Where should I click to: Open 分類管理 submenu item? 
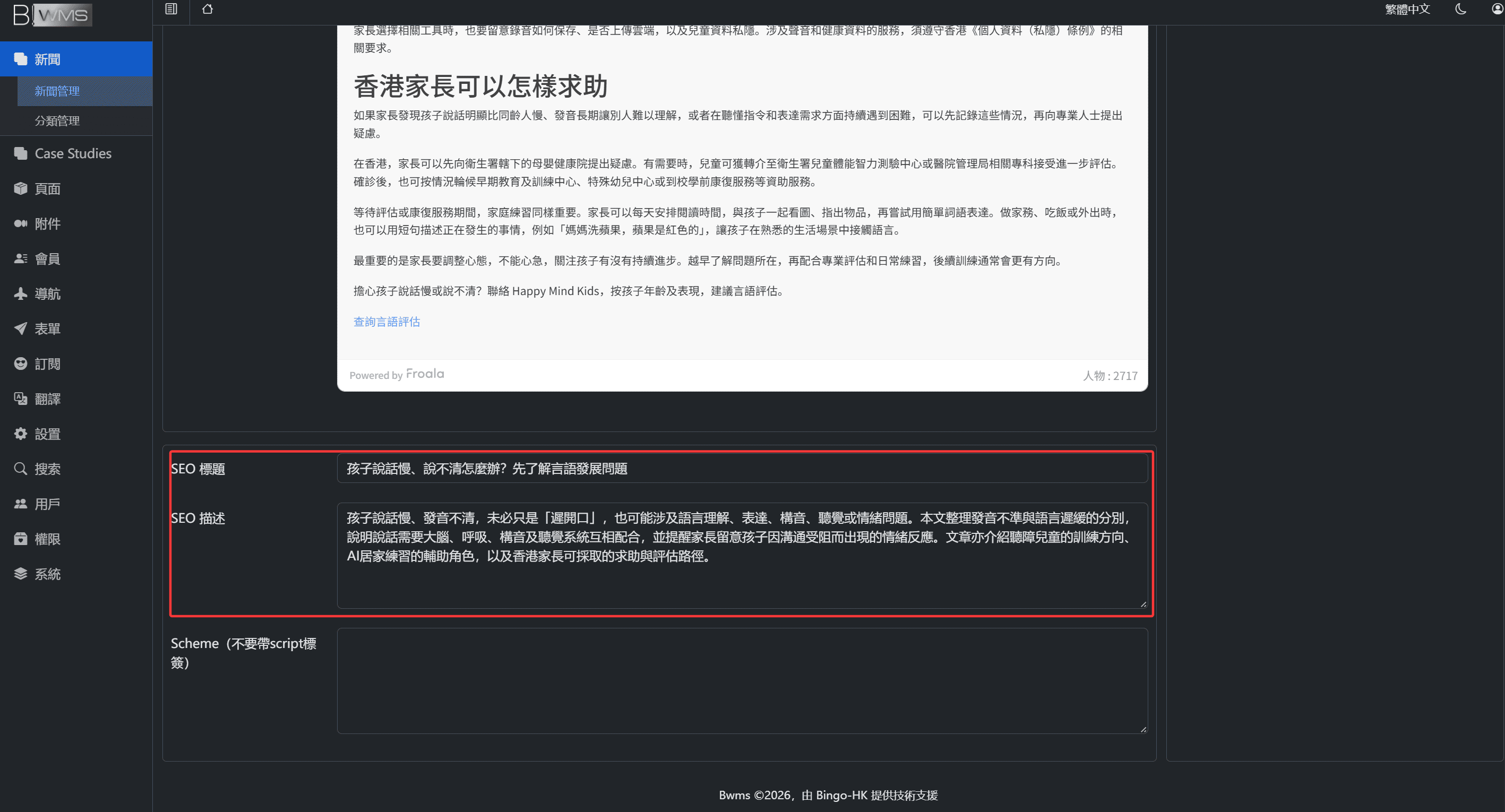(x=85, y=121)
